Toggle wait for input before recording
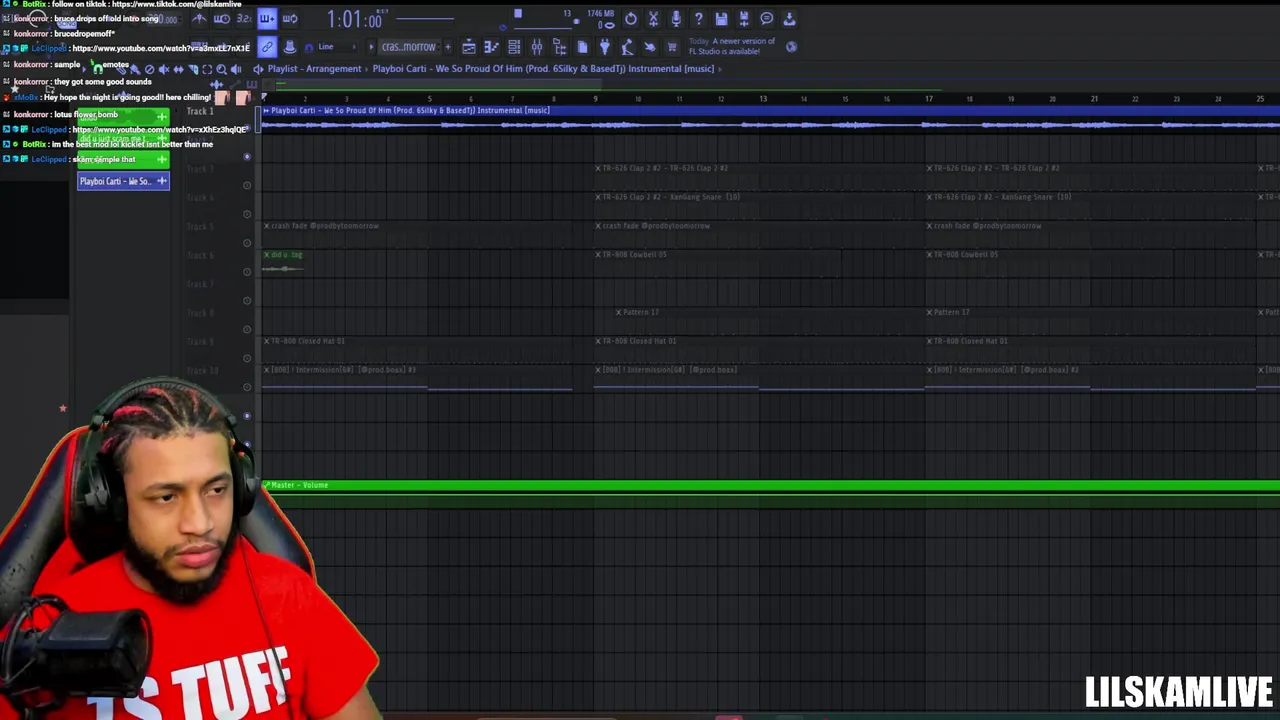1280x720 pixels. (222, 19)
